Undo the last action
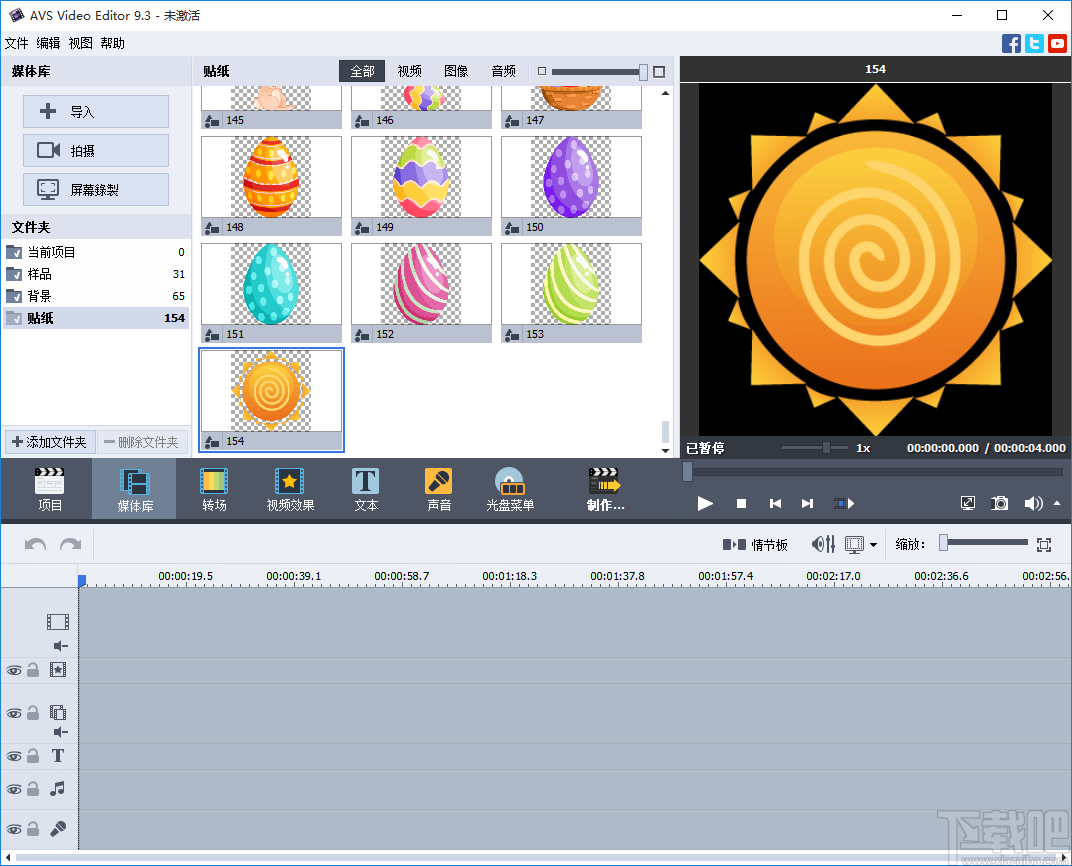This screenshot has height=866, width=1072. [35, 545]
